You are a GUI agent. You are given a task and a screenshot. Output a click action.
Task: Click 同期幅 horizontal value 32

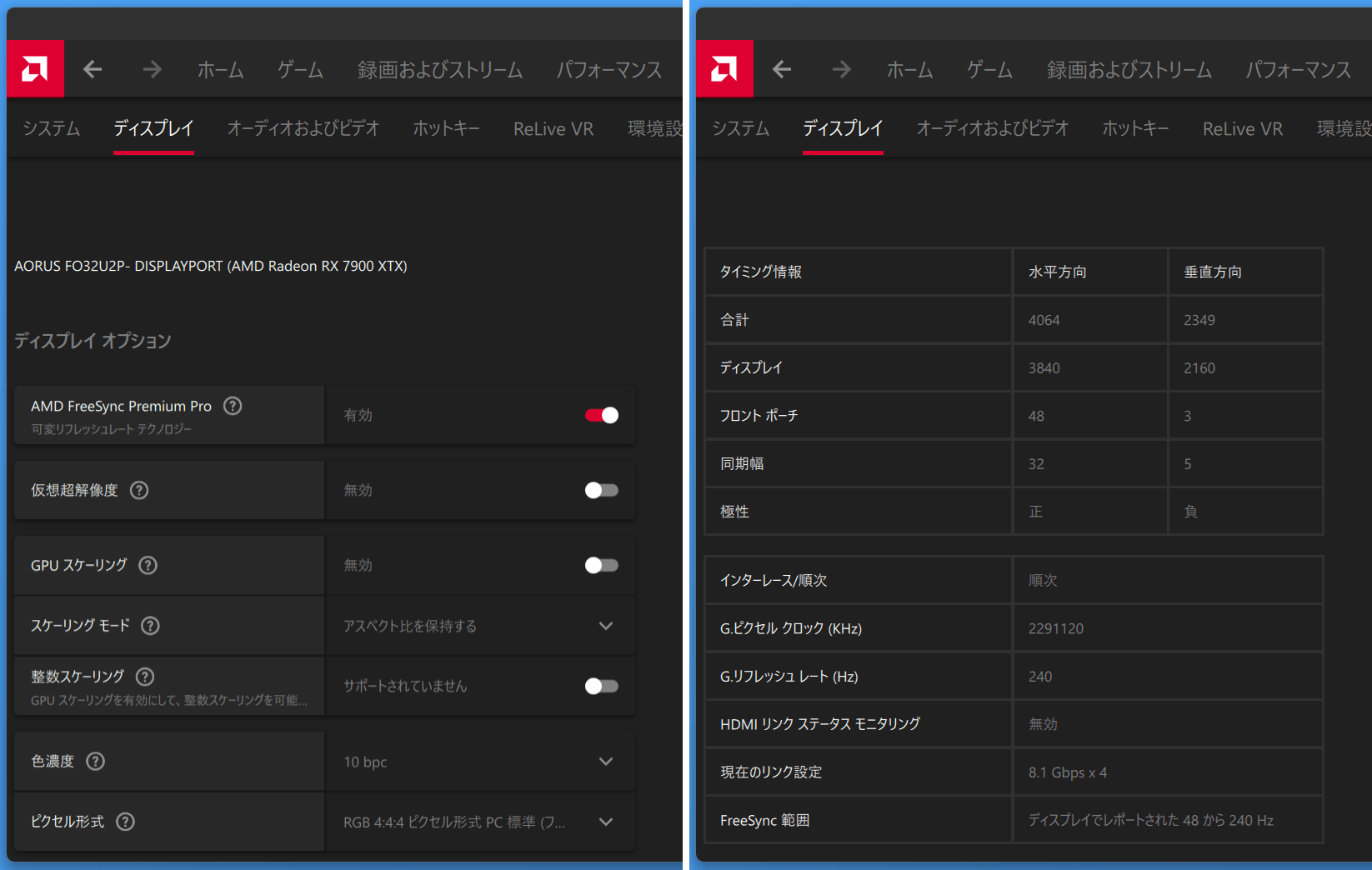[x=1036, y=464]
